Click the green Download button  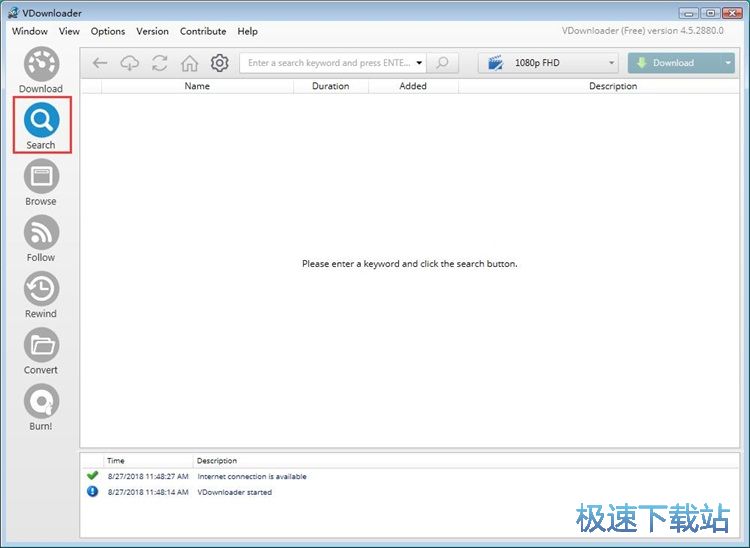click(674, 63)
